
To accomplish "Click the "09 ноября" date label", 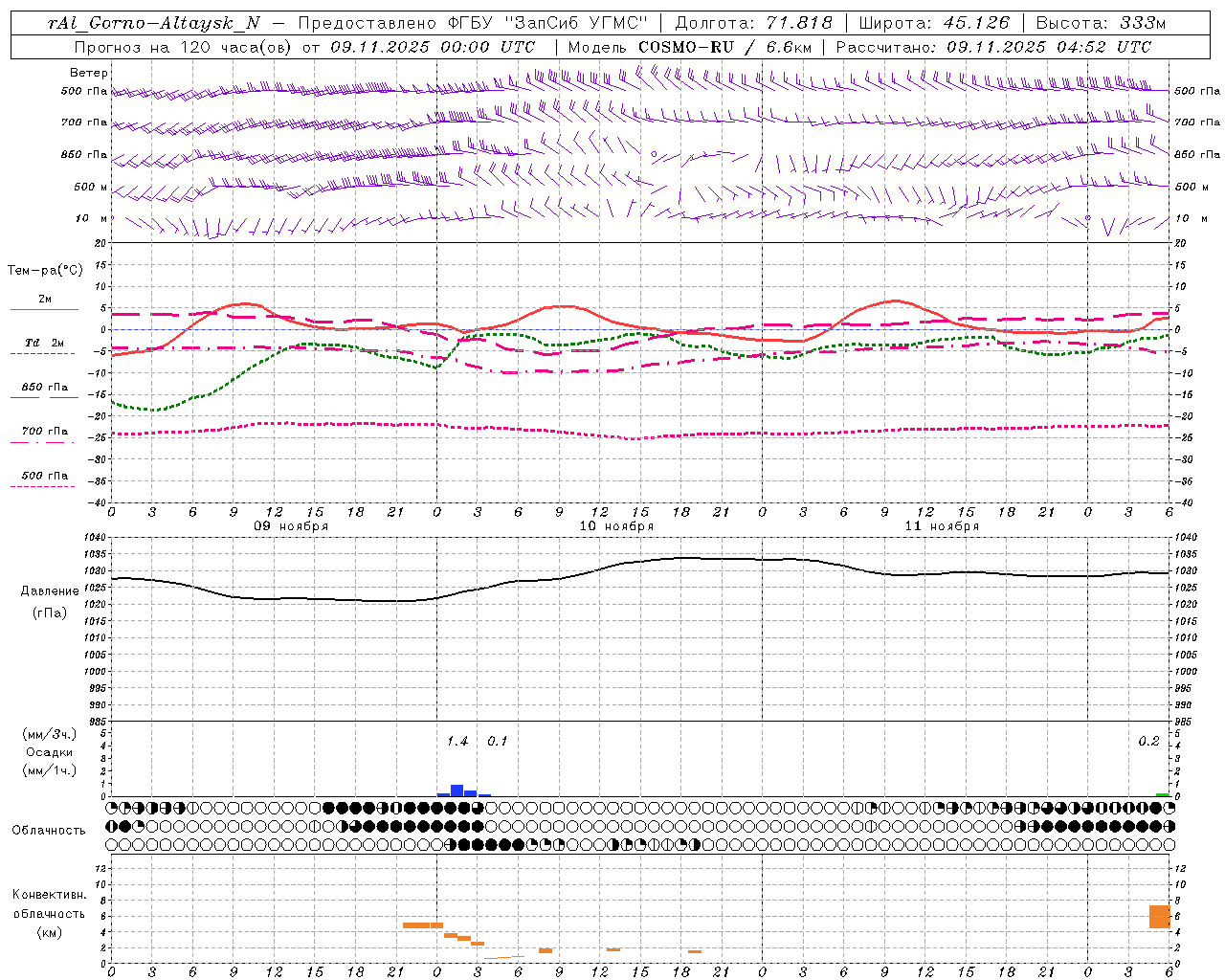I will [x=291, y=526].
